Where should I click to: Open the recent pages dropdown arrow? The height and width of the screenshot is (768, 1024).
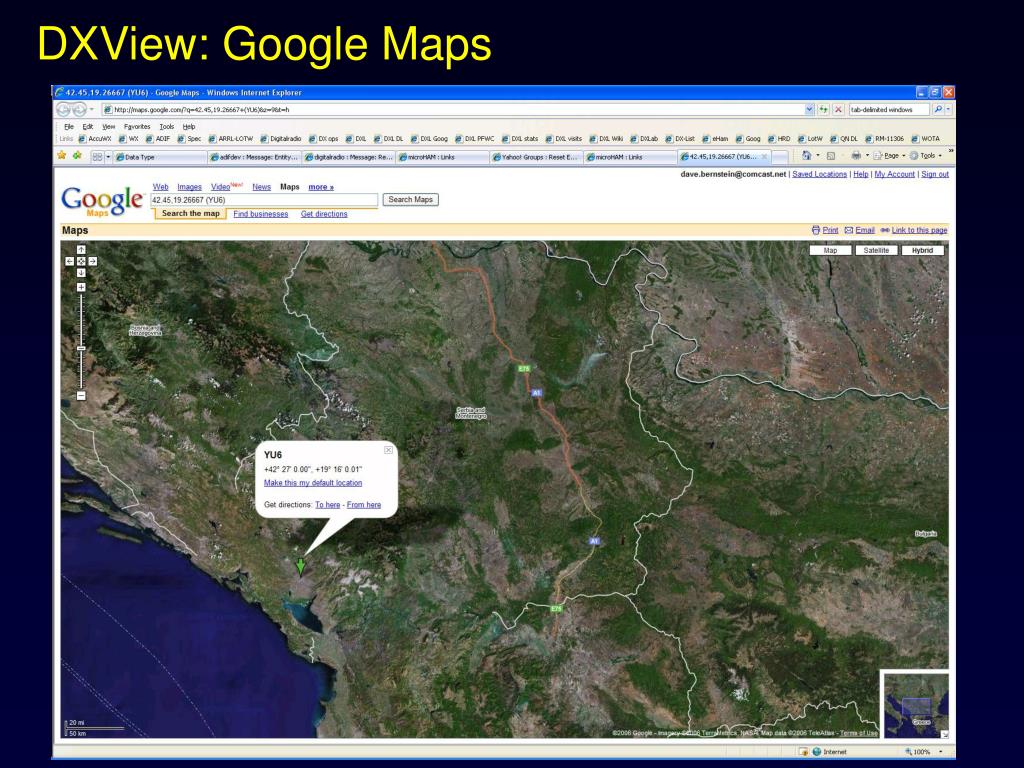tap(91, 110)
